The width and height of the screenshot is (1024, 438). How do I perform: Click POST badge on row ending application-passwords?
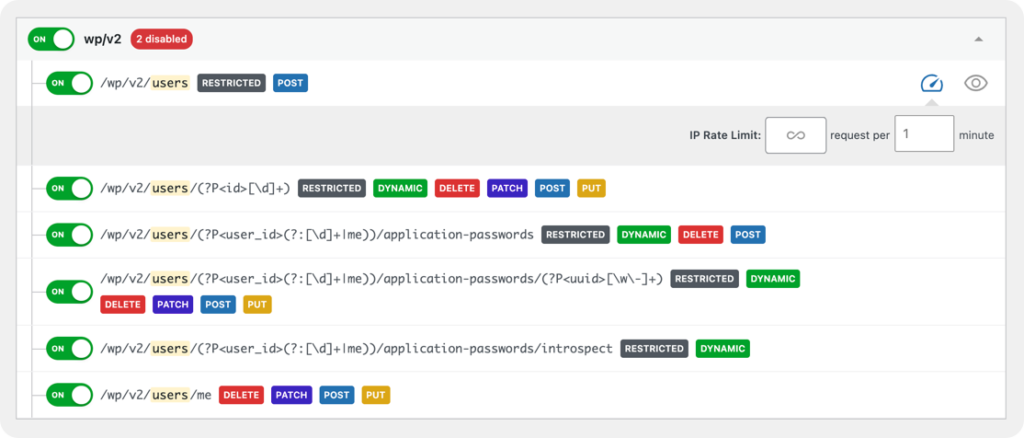[x=748, y=234]
